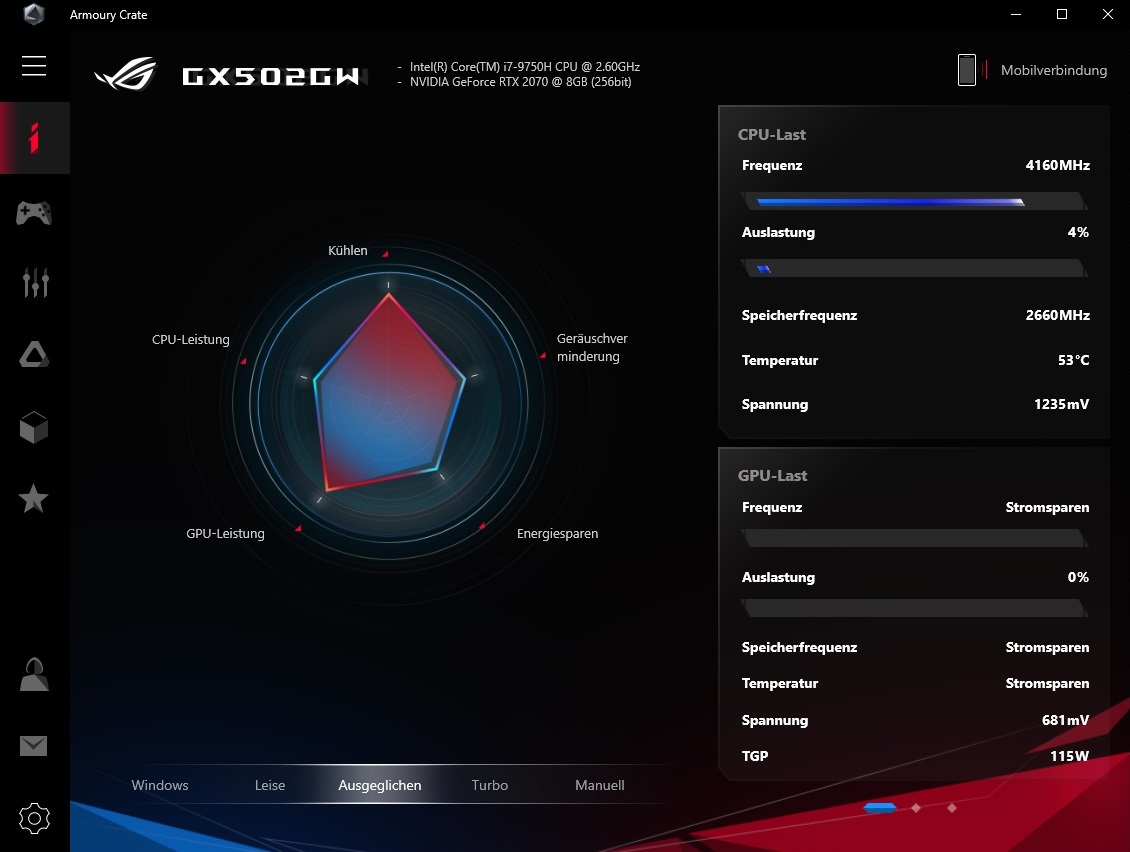Click the 2660MHz Speicherfrequenz value

click(1057, 315)
